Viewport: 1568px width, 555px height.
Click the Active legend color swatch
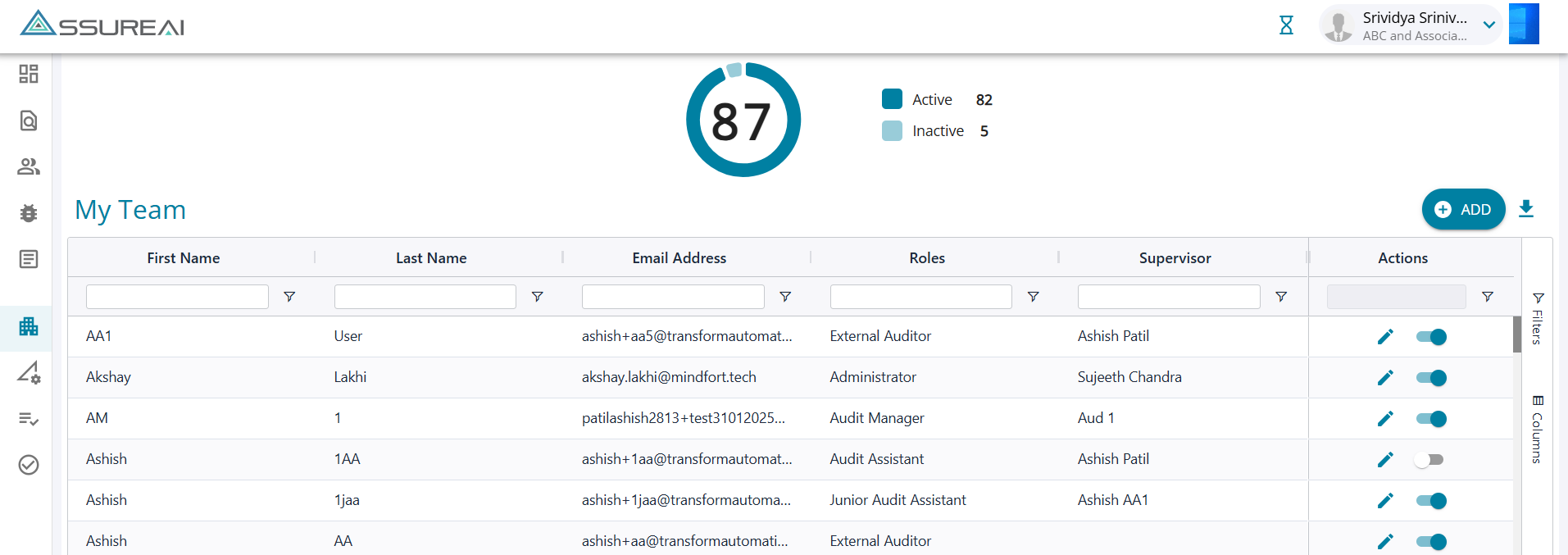click(892, 99)
